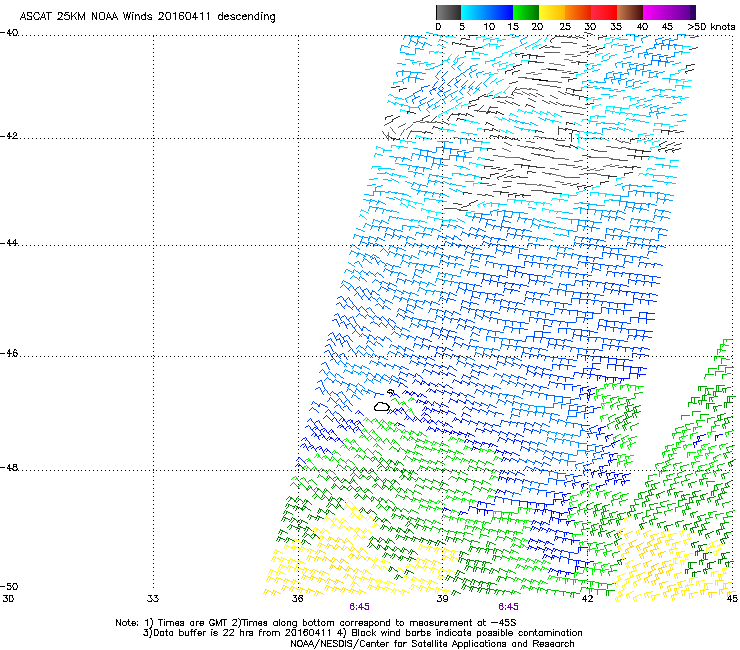Viewport: 740px width, 650px height.
Task: Click the note line 'Times are GMT'
Action: pyautogui.click(x=193, y=623)
